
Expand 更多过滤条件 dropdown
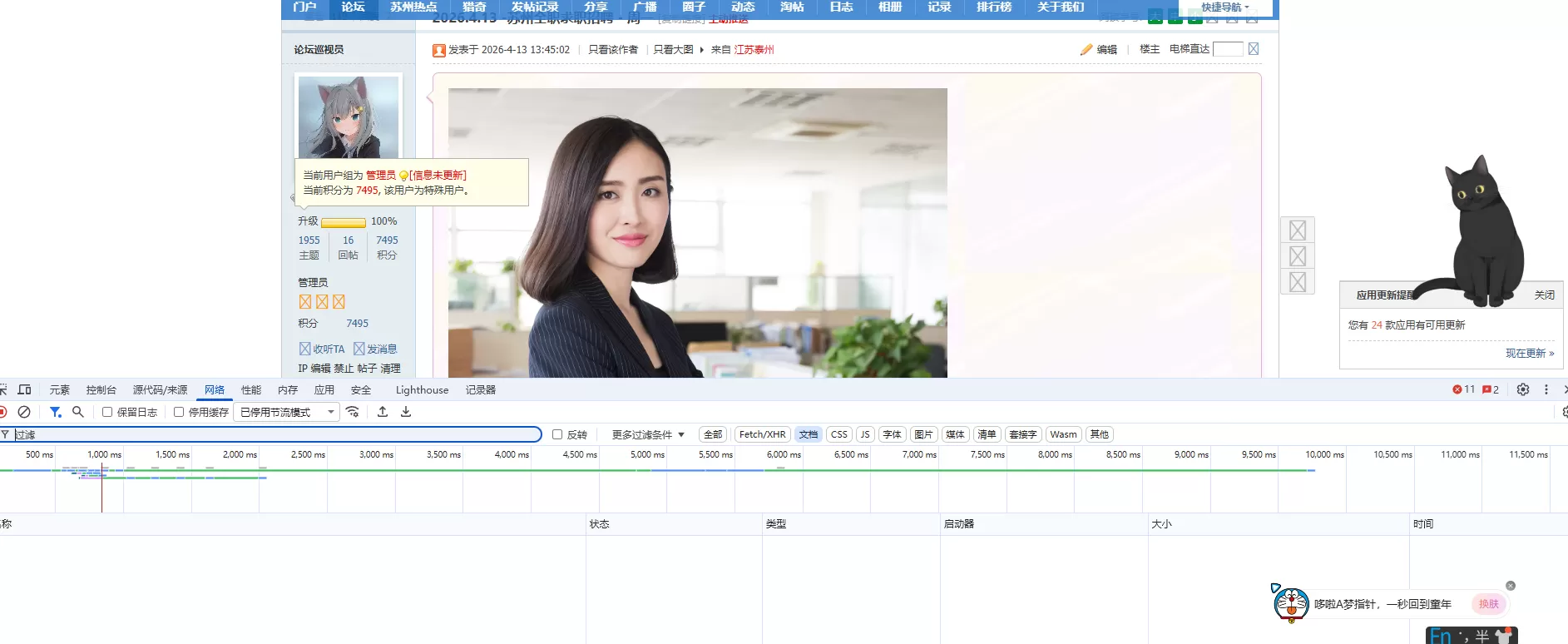tap(648, 434)
